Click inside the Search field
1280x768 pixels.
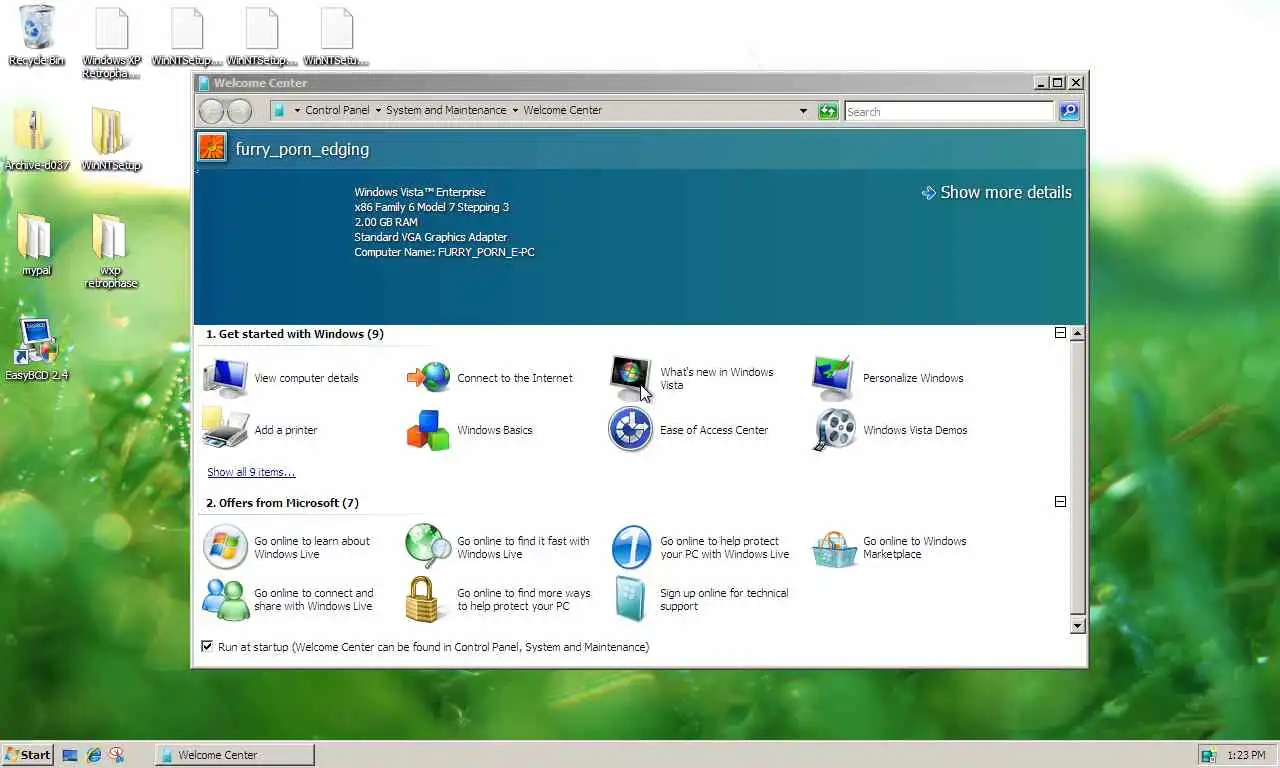coord(949,111)
